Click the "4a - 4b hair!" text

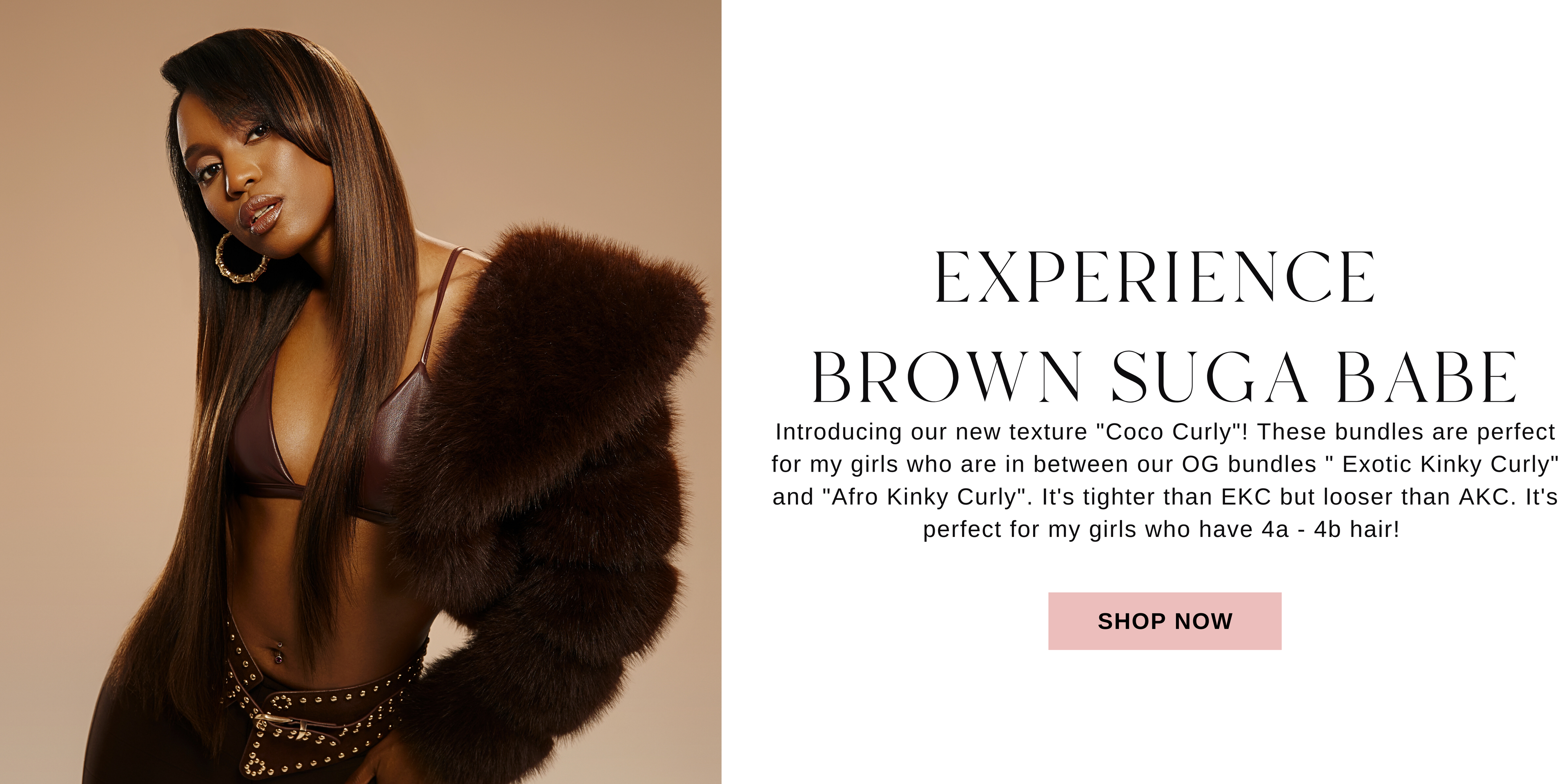click(1331, 529)
